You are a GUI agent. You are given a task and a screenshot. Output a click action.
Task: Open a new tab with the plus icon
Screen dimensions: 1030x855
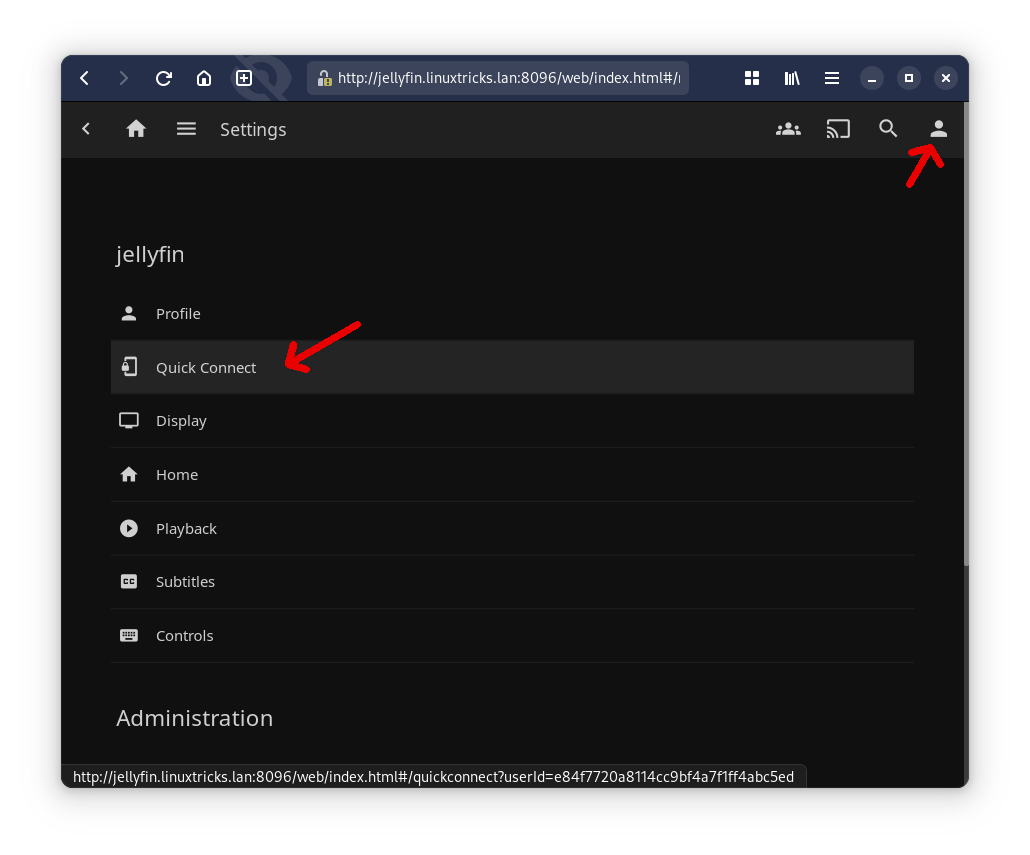244,78
